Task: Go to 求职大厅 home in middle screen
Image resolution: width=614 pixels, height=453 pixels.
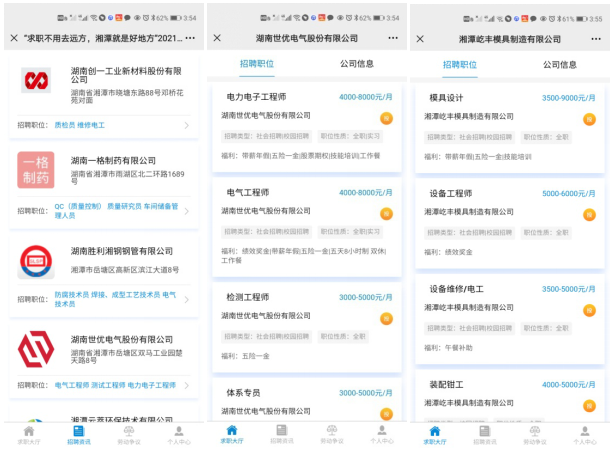Action: [232, 435]
